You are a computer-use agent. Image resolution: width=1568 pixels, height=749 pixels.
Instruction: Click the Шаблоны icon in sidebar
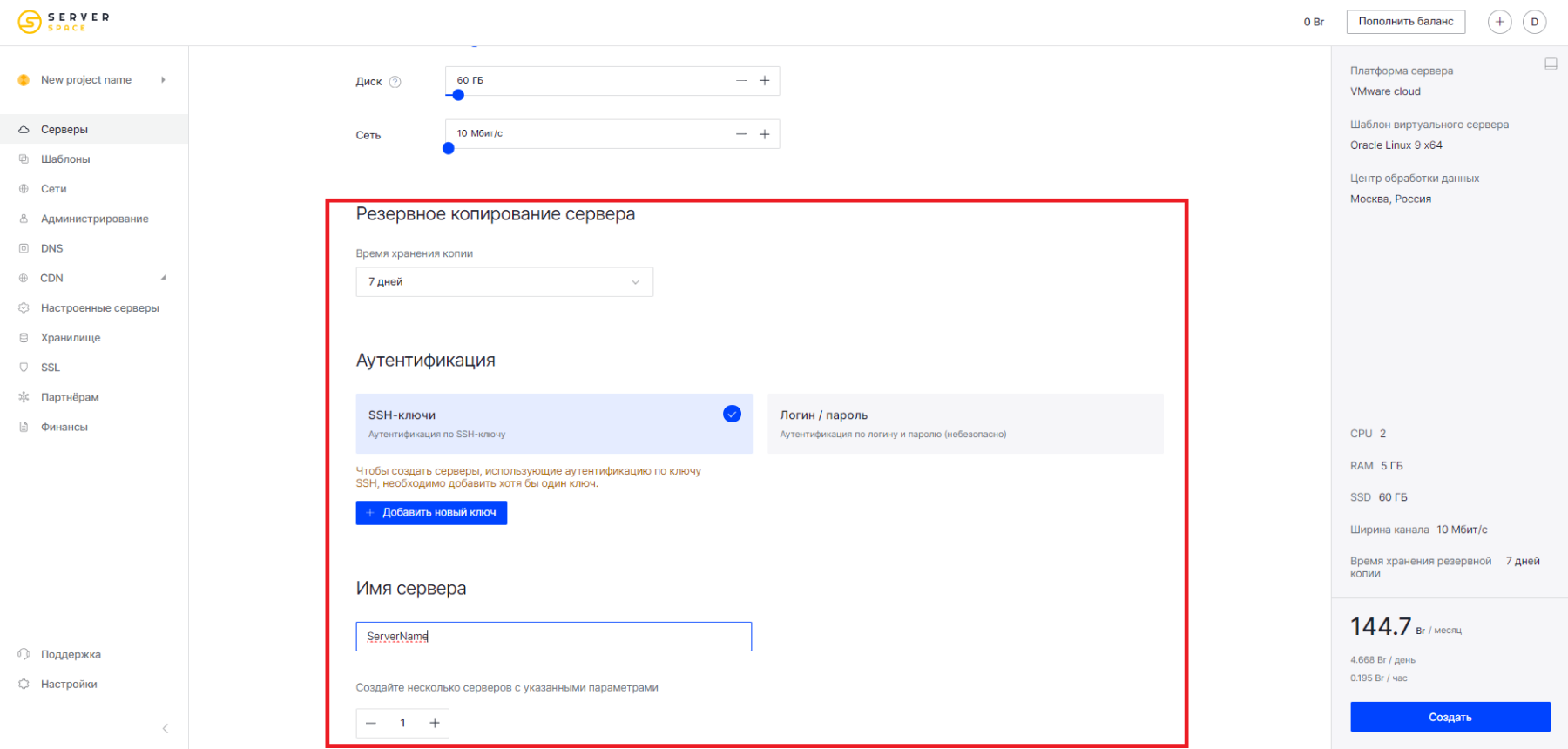point(24,159)
